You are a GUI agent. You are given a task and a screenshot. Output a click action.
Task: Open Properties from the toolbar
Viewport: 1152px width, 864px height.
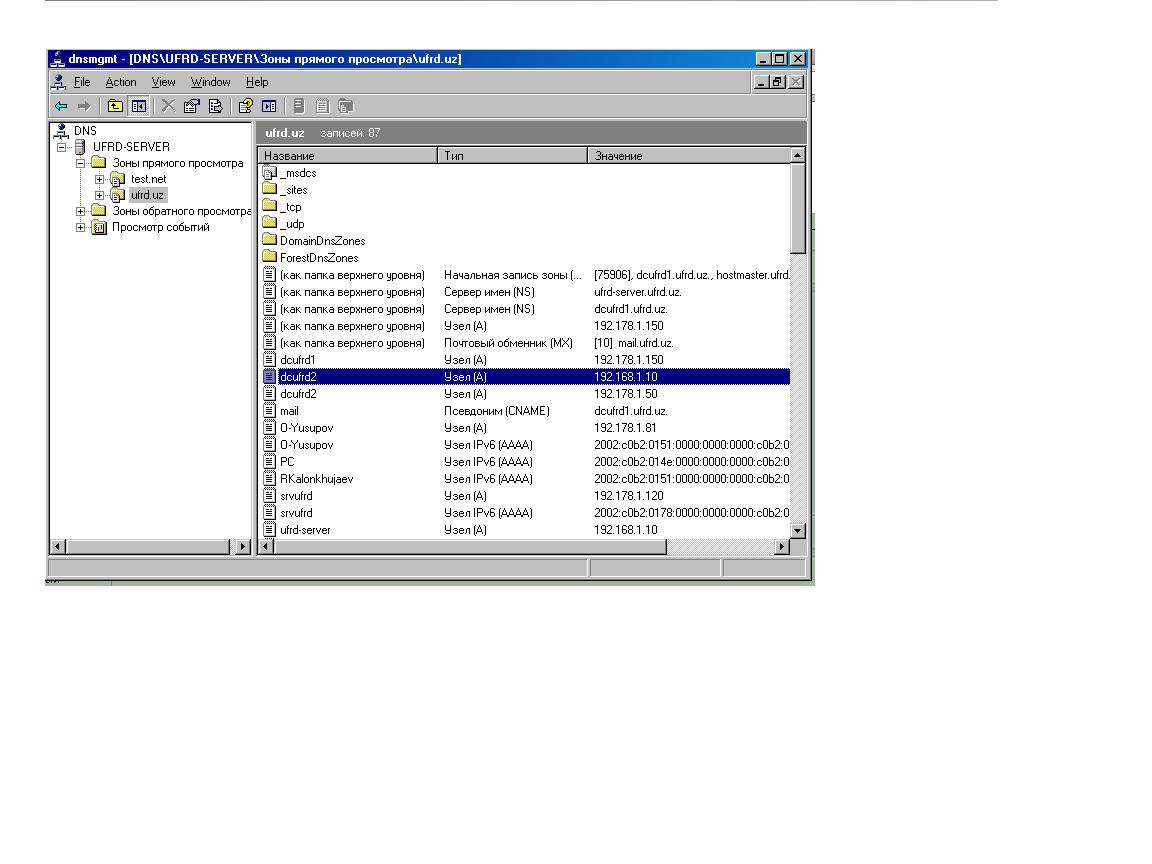coord(192,107)
